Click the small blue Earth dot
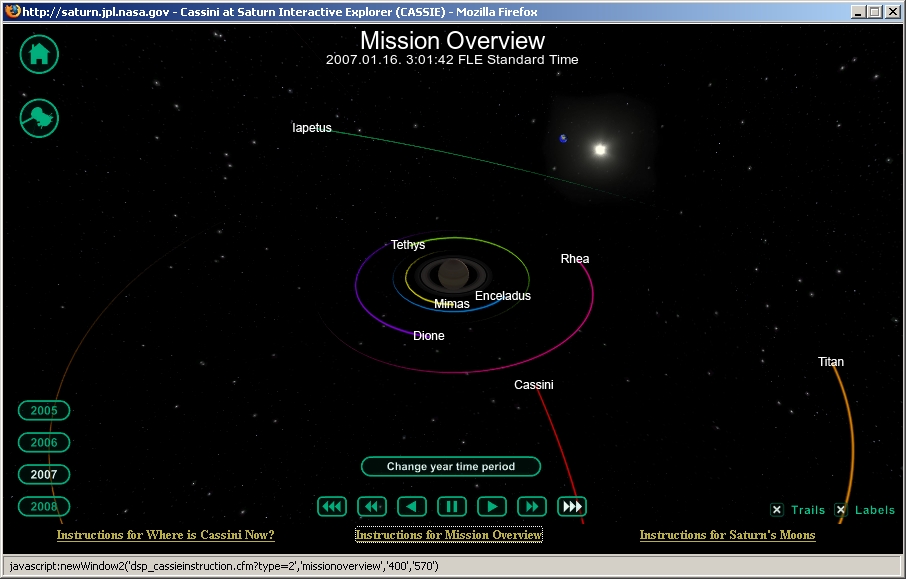This screenshot has width=906, height=579. pos(563,139)
